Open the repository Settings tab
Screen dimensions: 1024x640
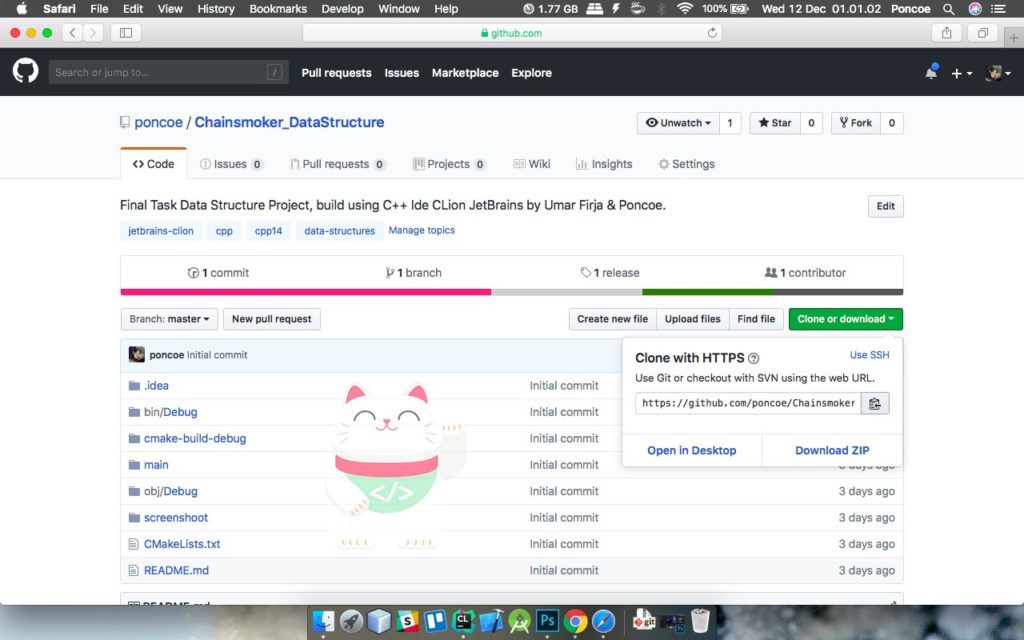click(686, 164)
